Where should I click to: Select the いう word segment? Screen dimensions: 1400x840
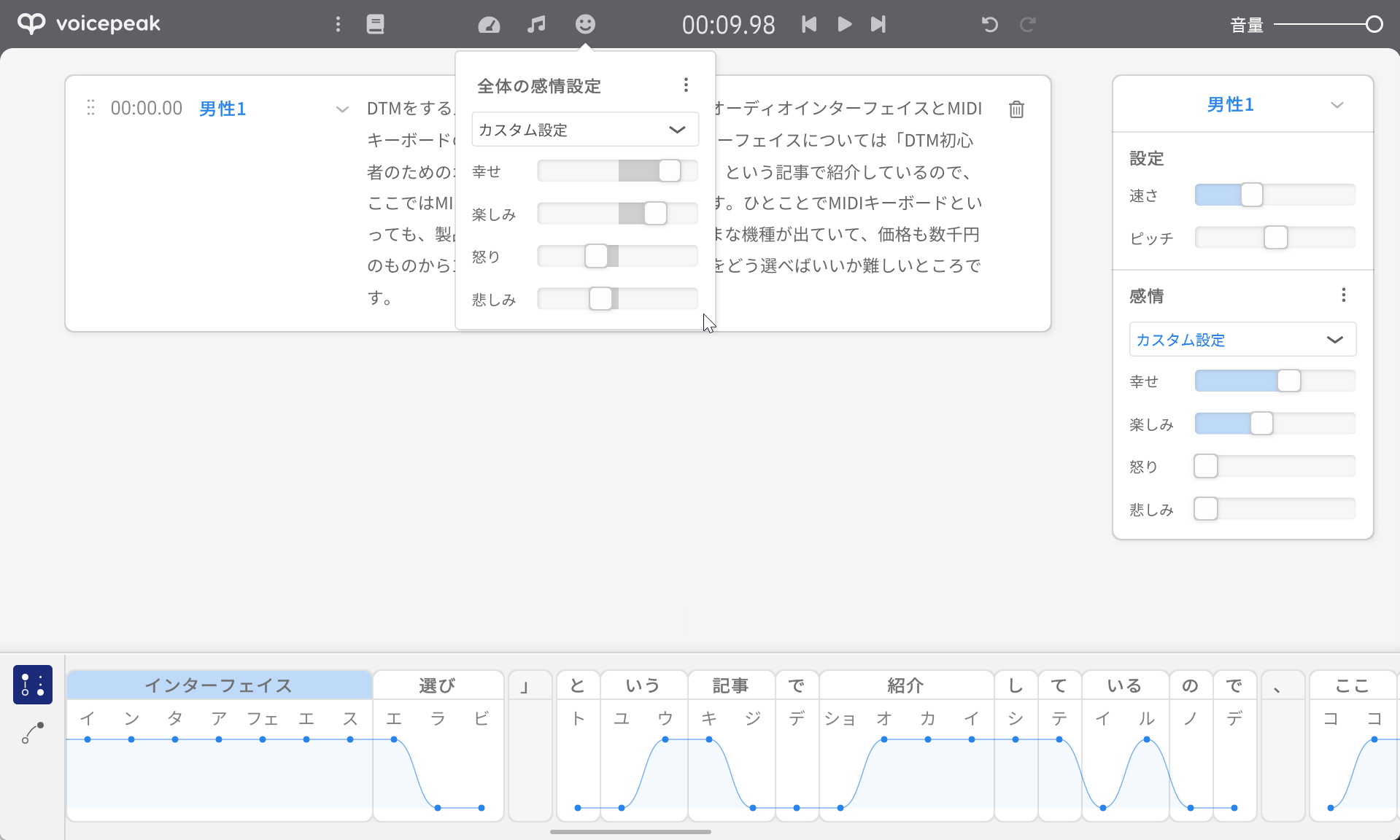click(643, 685)
